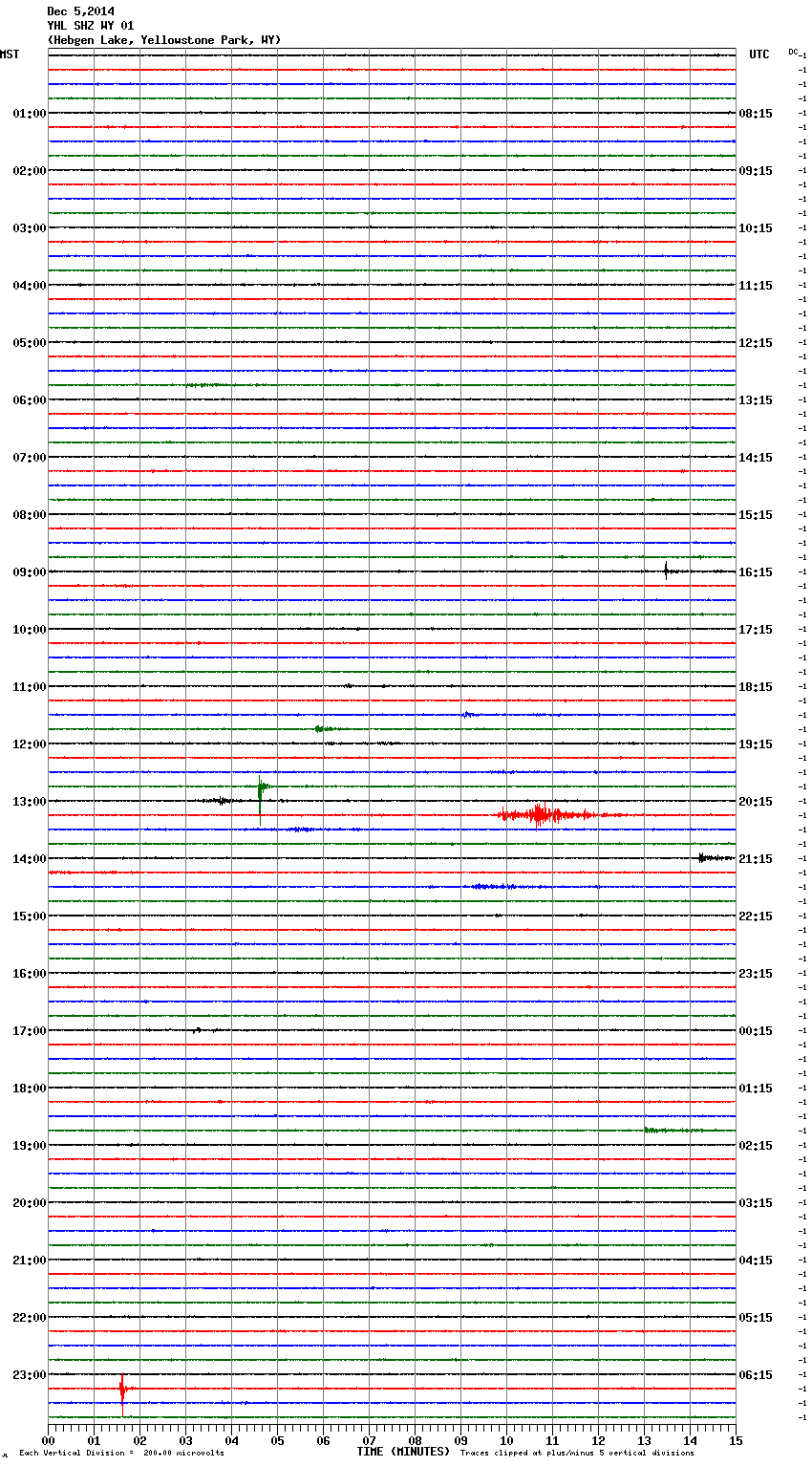
Task: Click the "13:00" MST row label
Action: 30,802
